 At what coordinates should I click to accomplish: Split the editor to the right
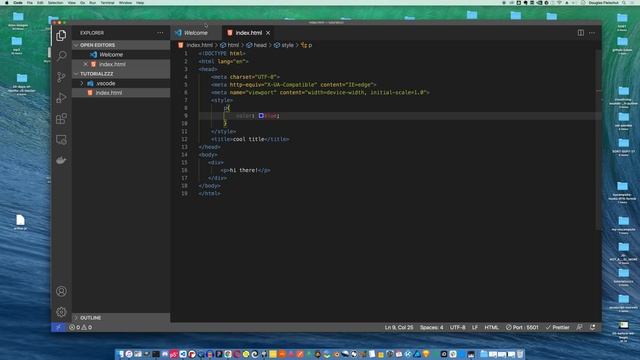click(x=580, y=33)
